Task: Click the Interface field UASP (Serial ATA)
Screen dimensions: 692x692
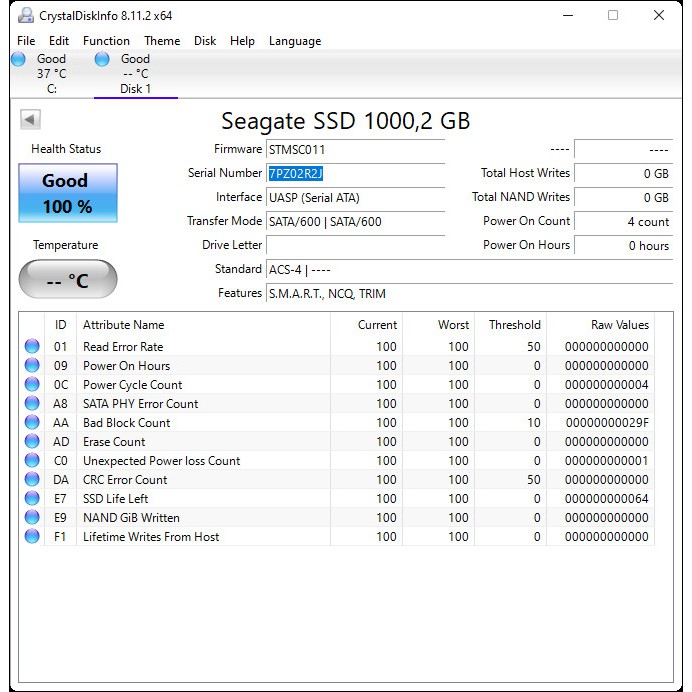Action: (355, 198)
